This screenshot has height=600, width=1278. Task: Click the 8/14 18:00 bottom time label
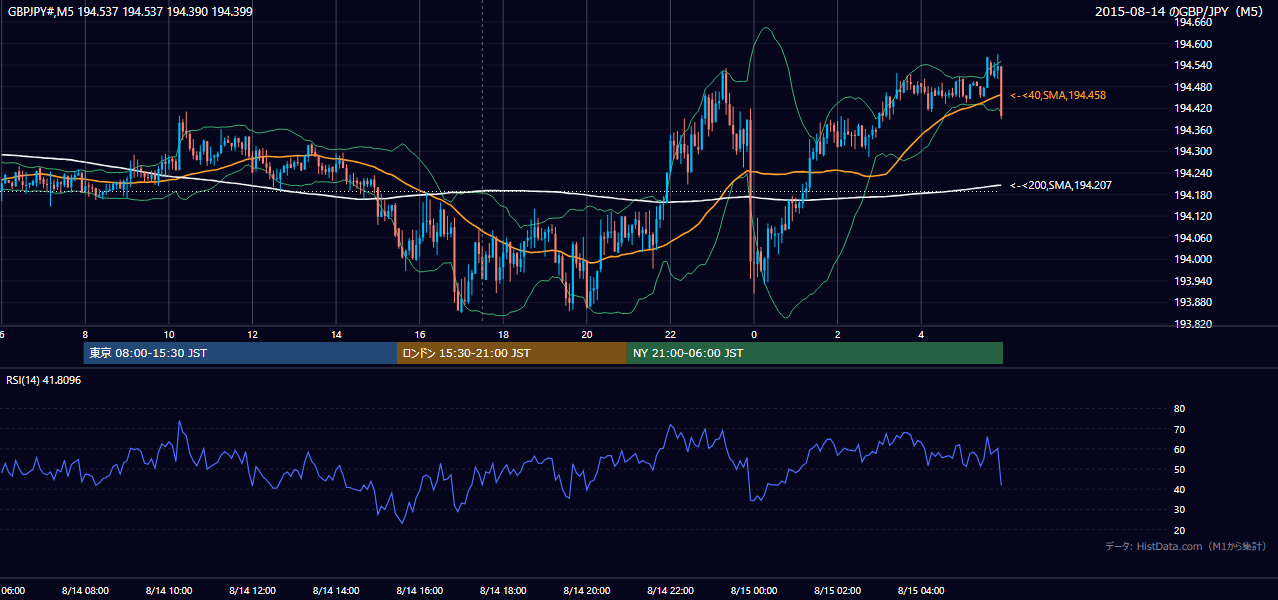pos(503,591)
